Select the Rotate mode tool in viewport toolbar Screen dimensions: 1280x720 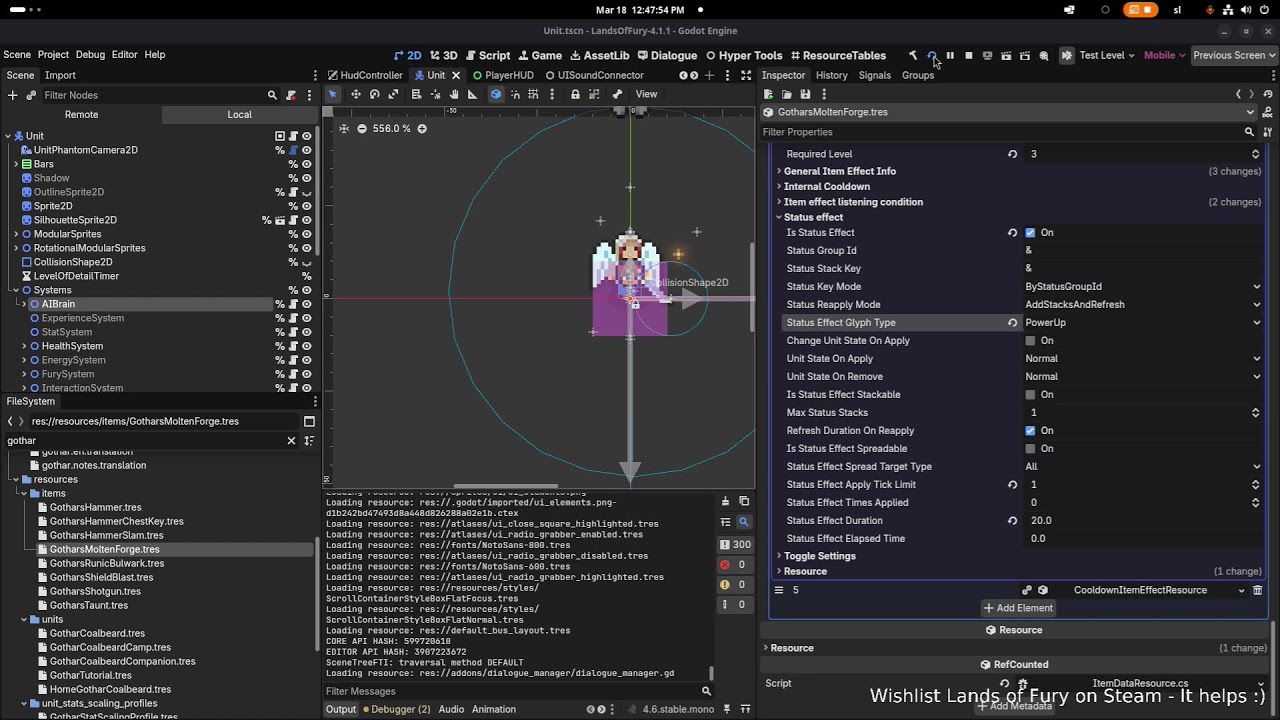[x=374, y=94]
